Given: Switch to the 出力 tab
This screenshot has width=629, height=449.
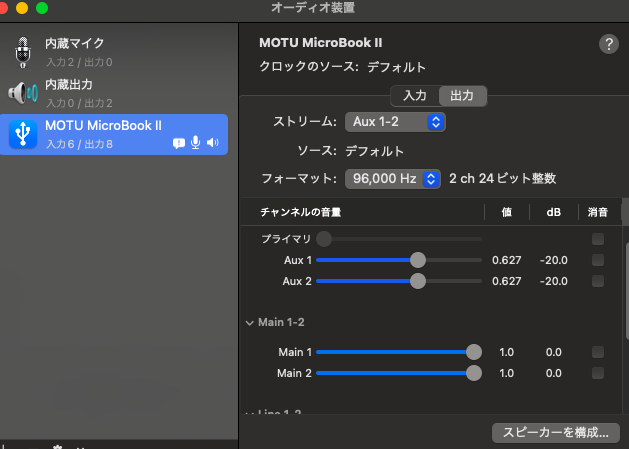Looking at the screenshot, I should pyautogui.click(x=462, y=95).
